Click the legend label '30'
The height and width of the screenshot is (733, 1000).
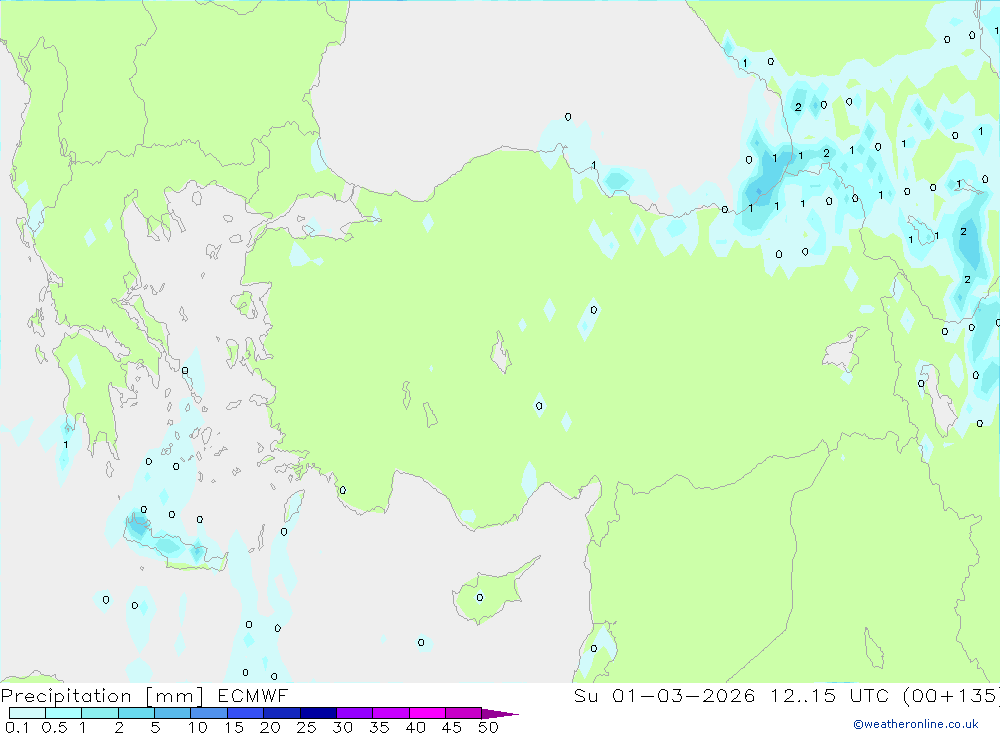pos(343,727)
